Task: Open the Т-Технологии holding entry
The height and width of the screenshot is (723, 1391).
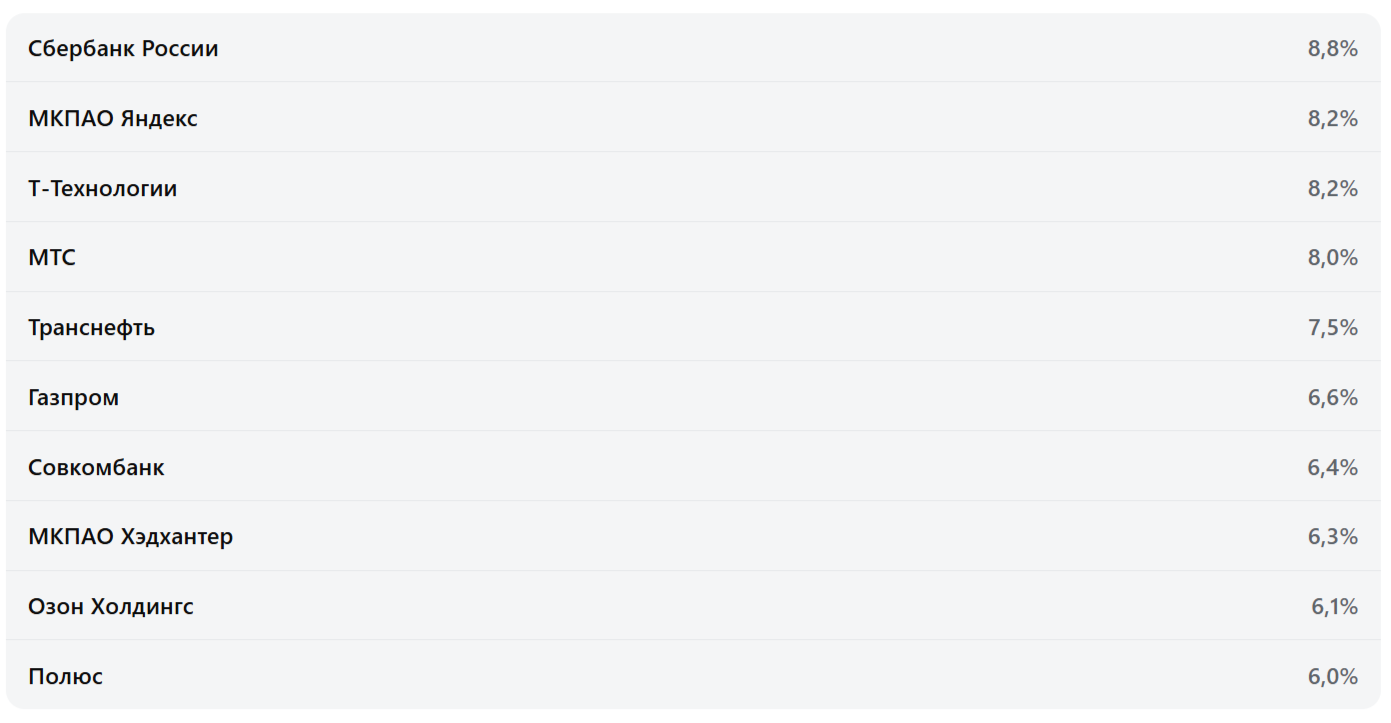Action: click(x=103, y=189)
